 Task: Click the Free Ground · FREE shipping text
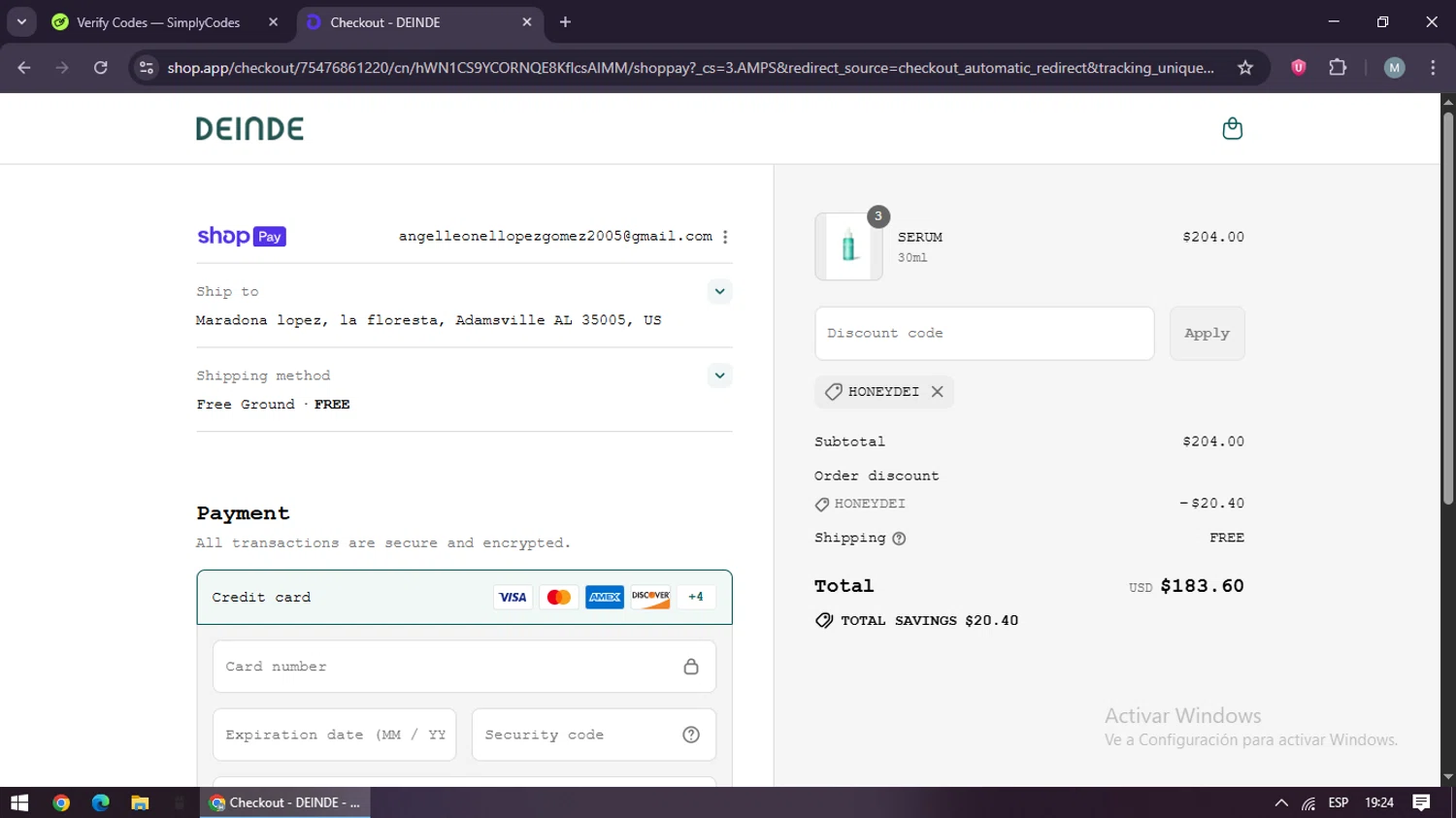tap(273, 405)
